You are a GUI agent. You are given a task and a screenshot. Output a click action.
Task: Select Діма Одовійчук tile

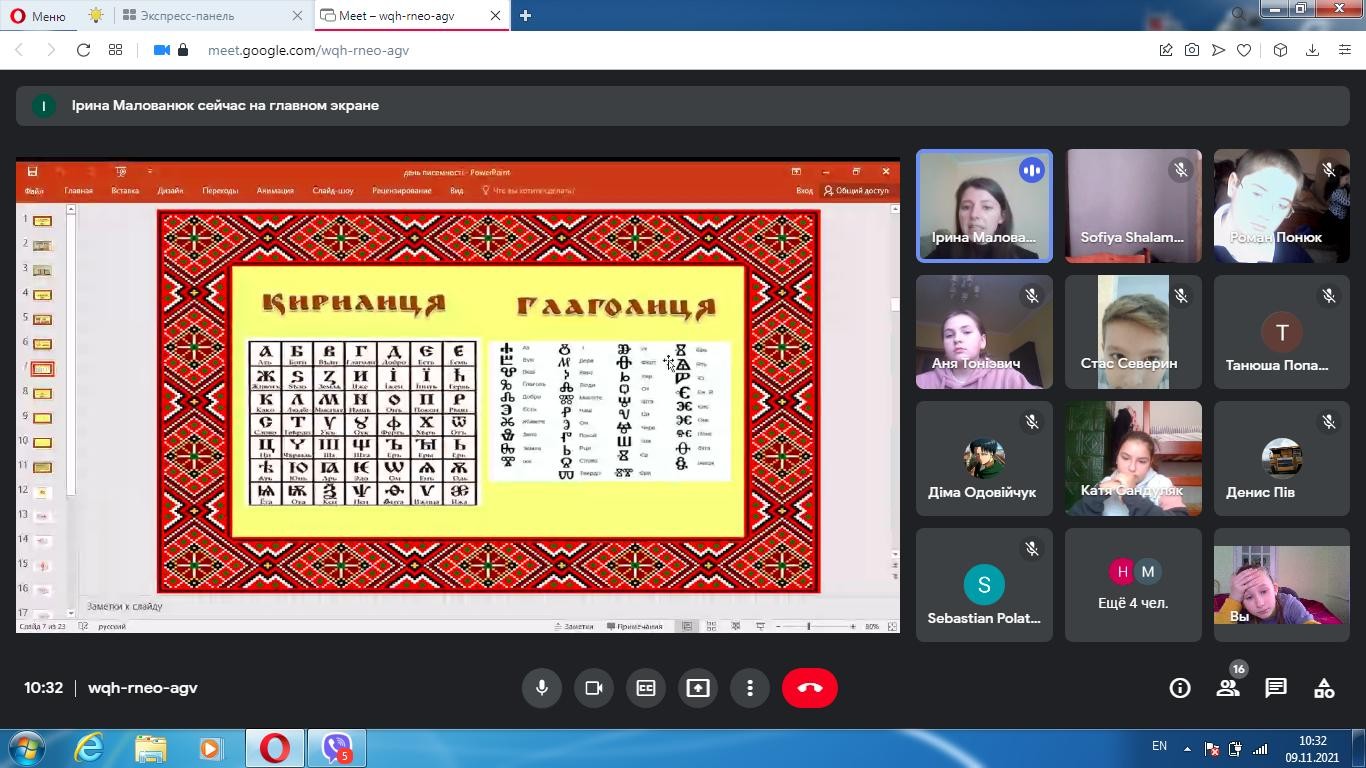[x=984, y=459]
